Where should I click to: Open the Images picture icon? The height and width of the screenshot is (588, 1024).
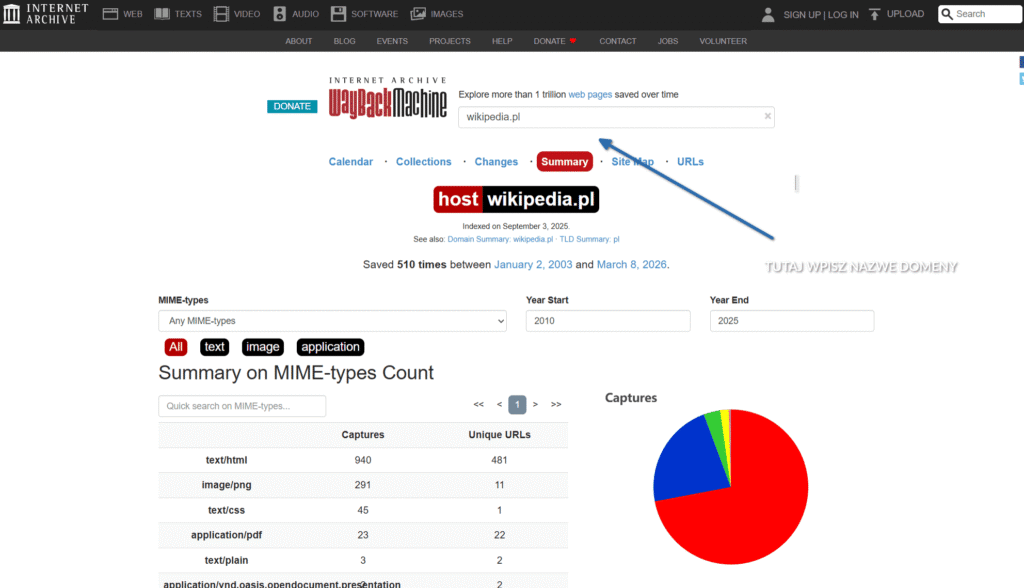click(x=418, y=14)
